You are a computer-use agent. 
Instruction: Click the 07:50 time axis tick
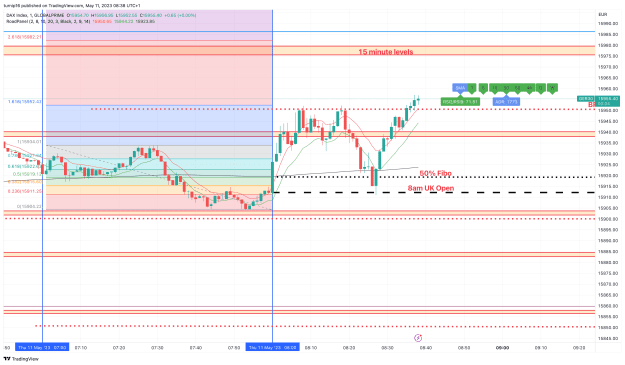coord(234,348)
